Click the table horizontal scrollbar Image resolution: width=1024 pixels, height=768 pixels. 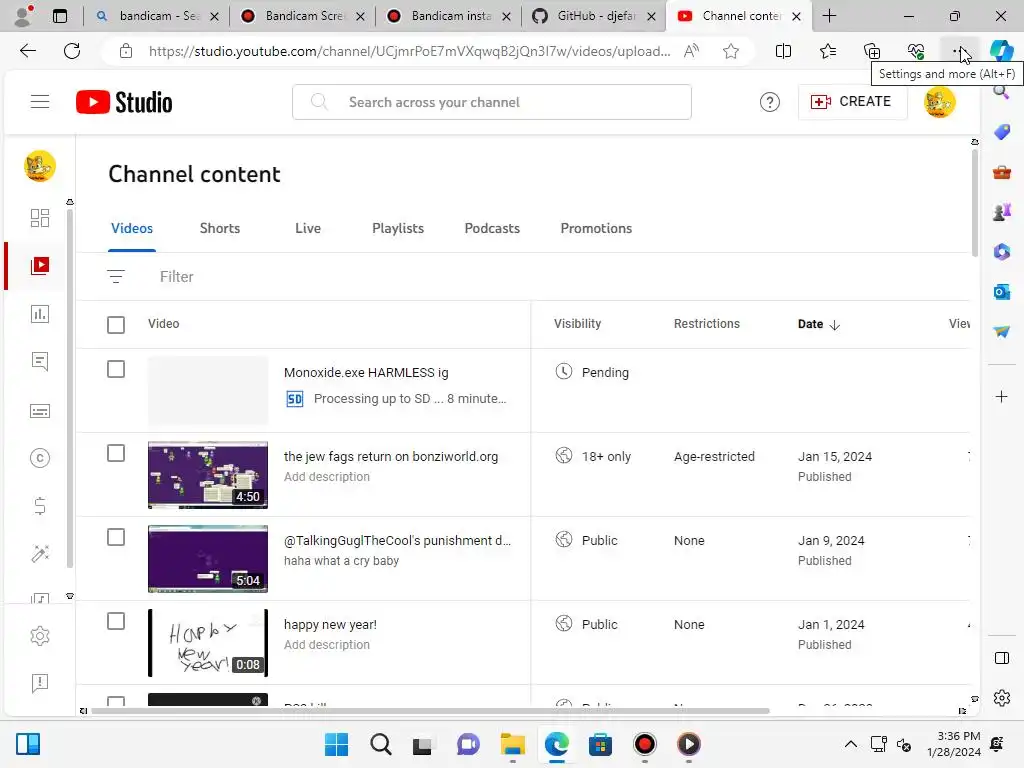click(x=430, y=711)
